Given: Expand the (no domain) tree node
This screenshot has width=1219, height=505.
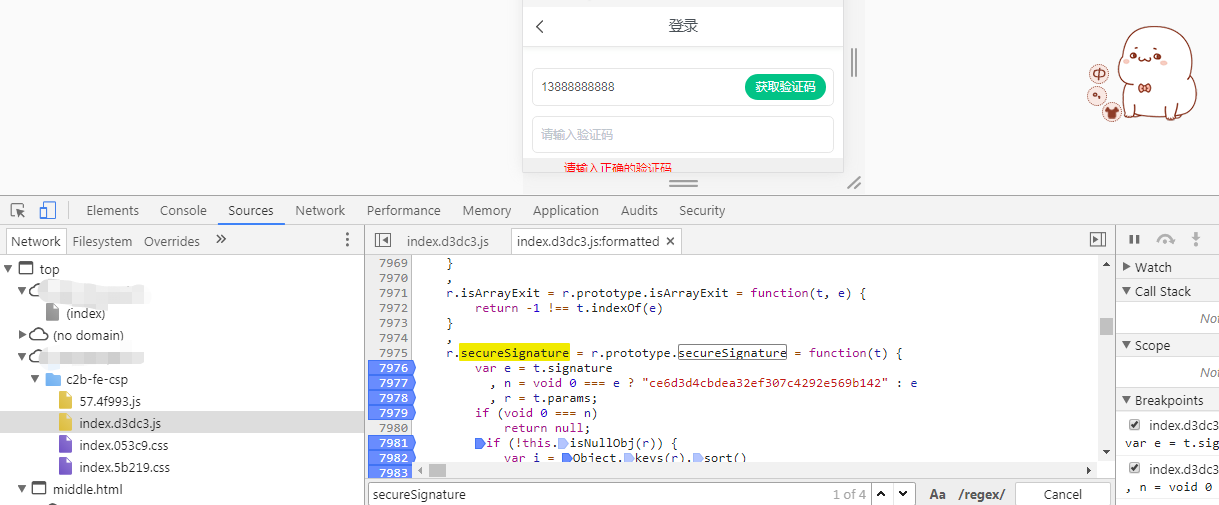Looking at the screenshot, I should 23,335.
